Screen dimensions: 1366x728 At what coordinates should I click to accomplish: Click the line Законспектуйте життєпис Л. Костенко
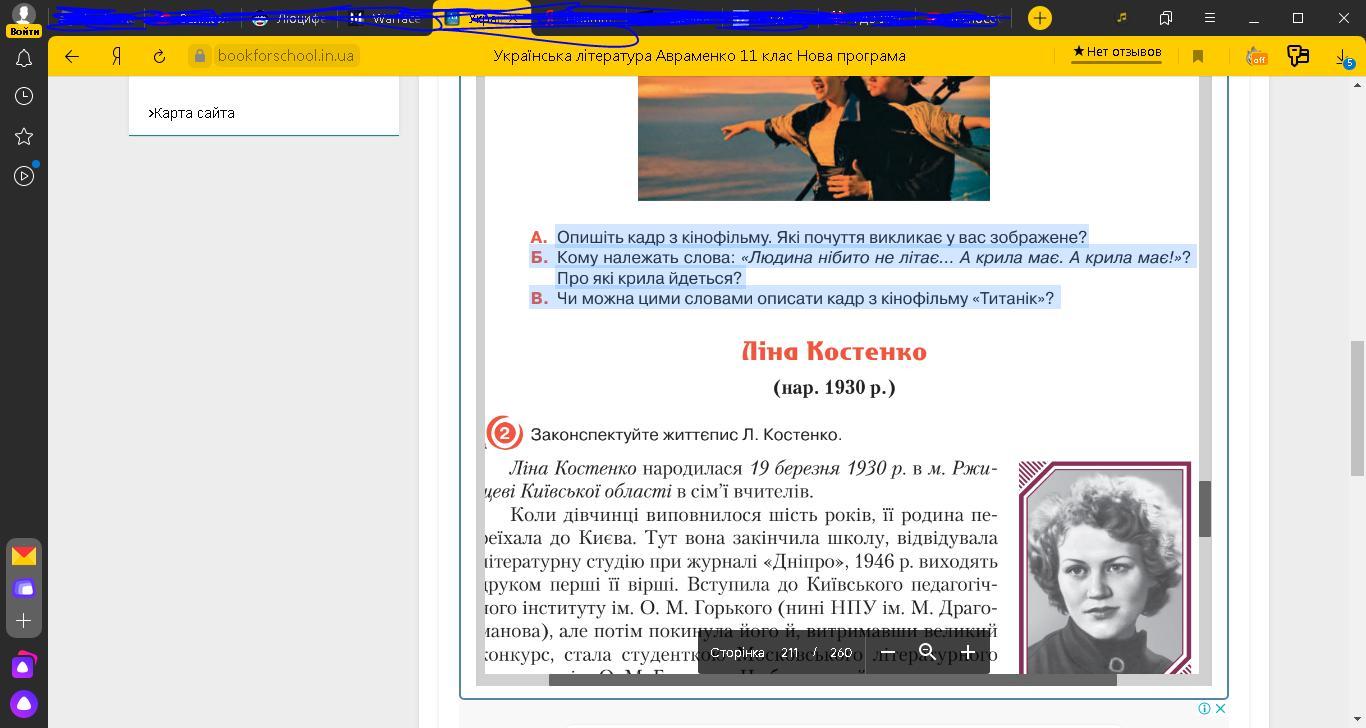pyautogui.click(x=686, y=434)
